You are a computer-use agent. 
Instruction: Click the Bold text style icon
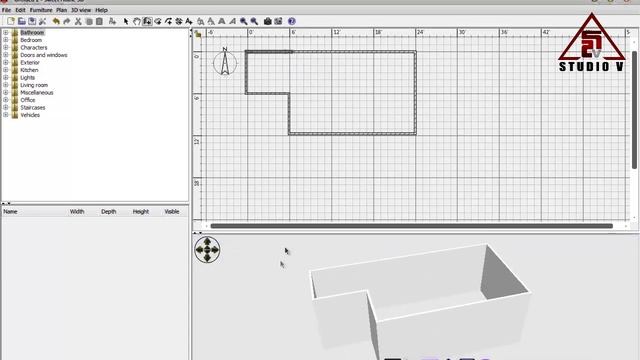(x=222, y=21)
